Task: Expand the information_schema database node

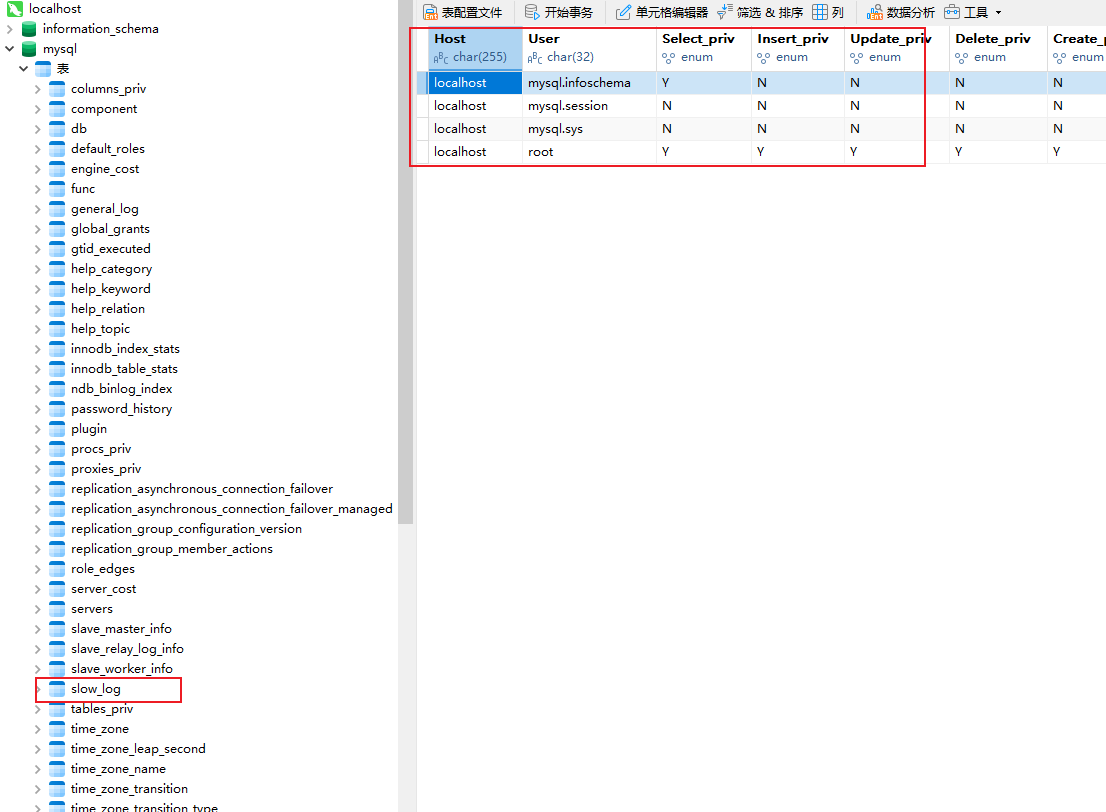Action: (x=10, y=29)
